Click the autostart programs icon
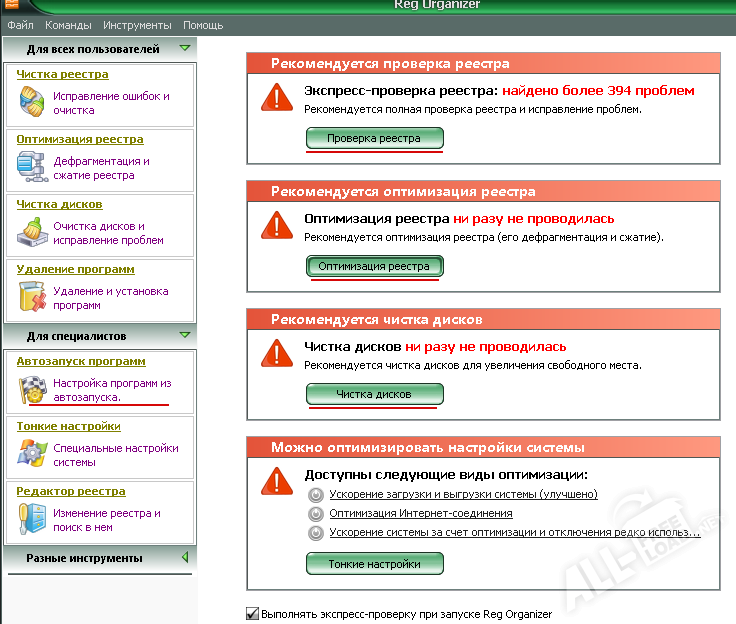 point(32,390)
